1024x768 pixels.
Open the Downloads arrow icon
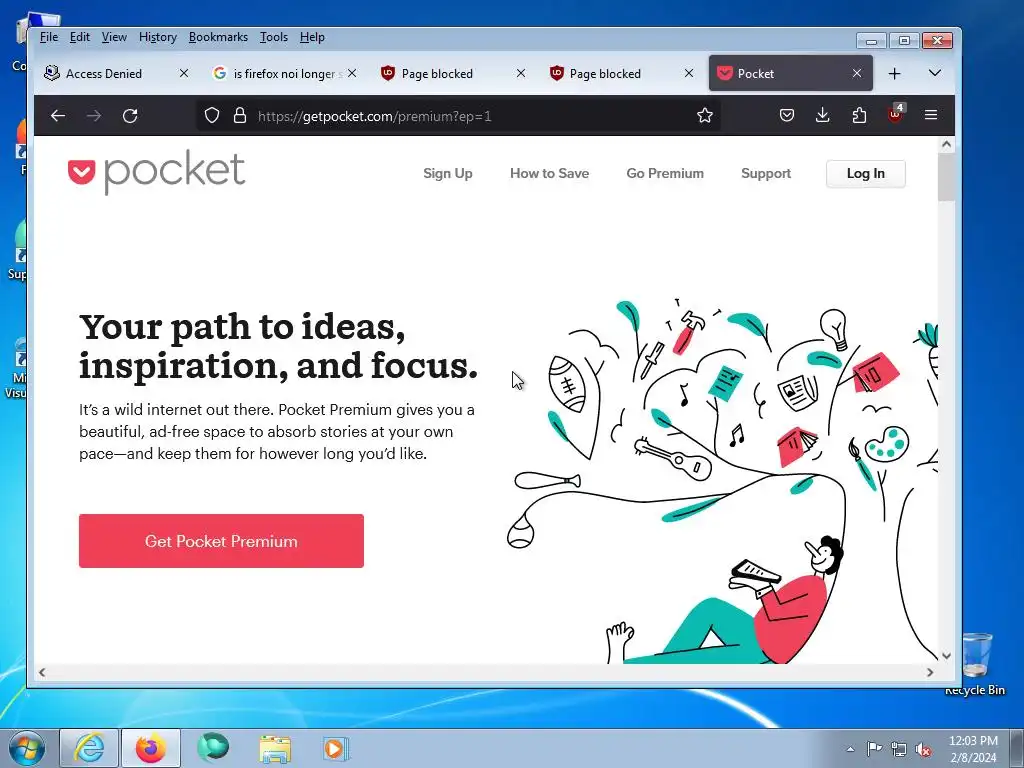[823, 116]
